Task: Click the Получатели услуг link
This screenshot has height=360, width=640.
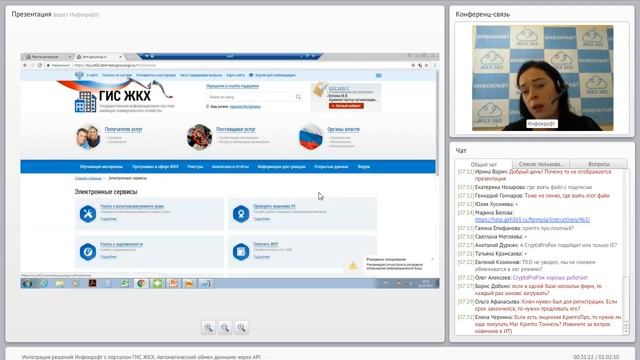Action: click(124, 129)
